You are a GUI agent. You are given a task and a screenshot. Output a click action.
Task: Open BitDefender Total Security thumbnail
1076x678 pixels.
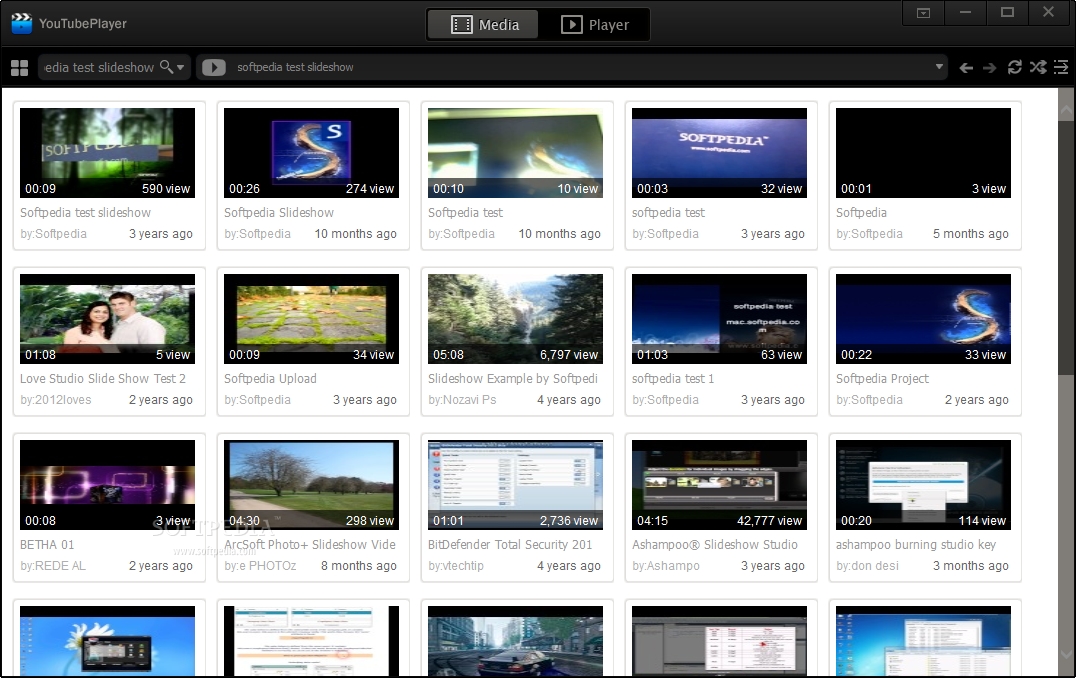click(x=515, y=484)
